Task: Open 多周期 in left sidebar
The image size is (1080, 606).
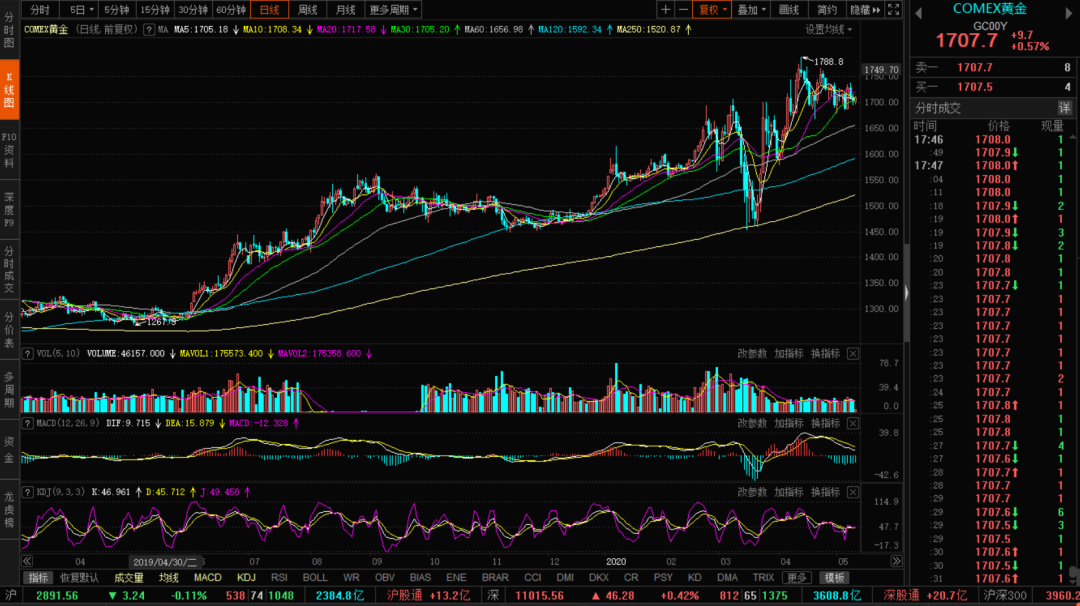Action: (x=9, y=389)
